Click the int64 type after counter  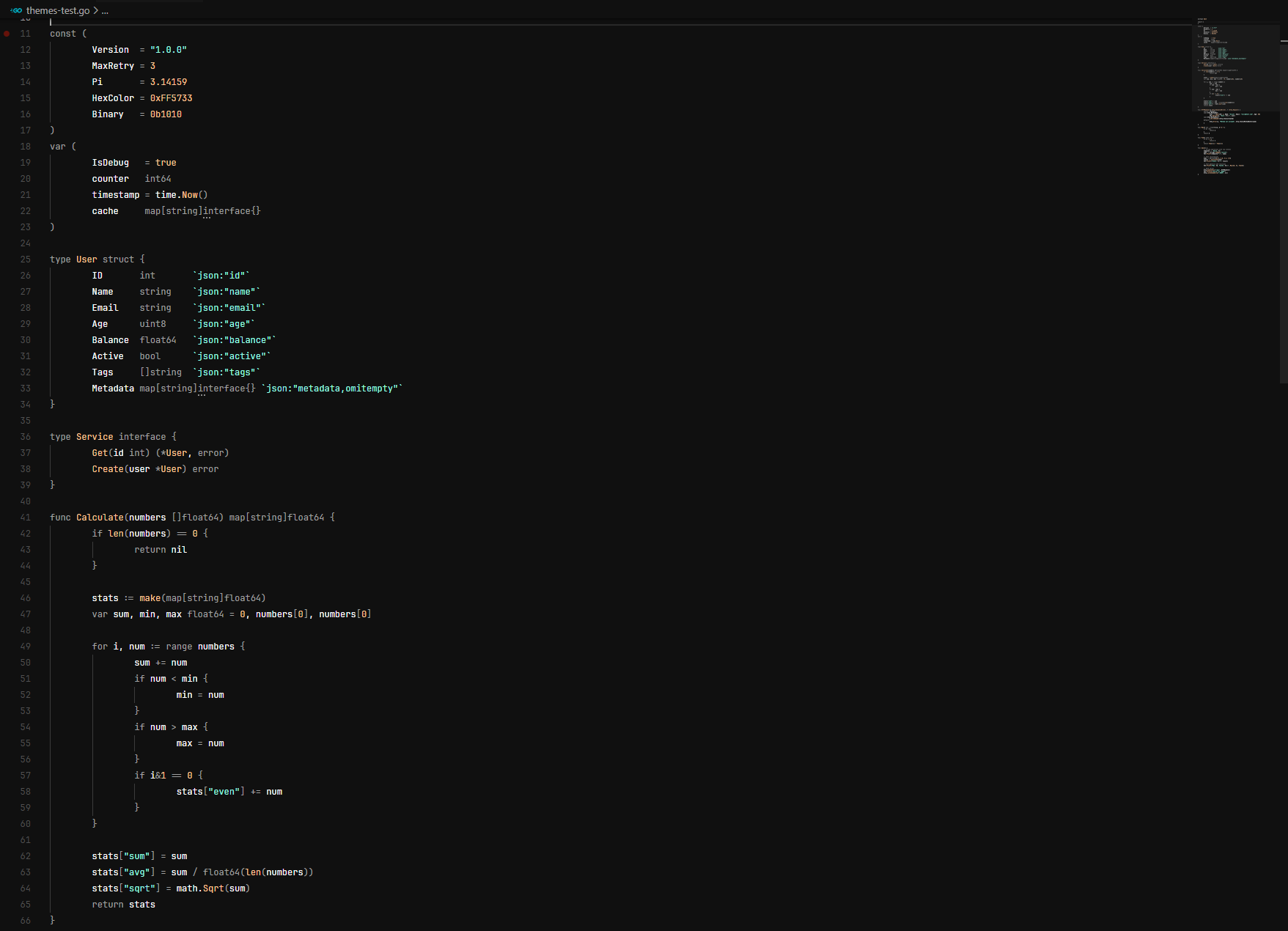tap(158, 179)
